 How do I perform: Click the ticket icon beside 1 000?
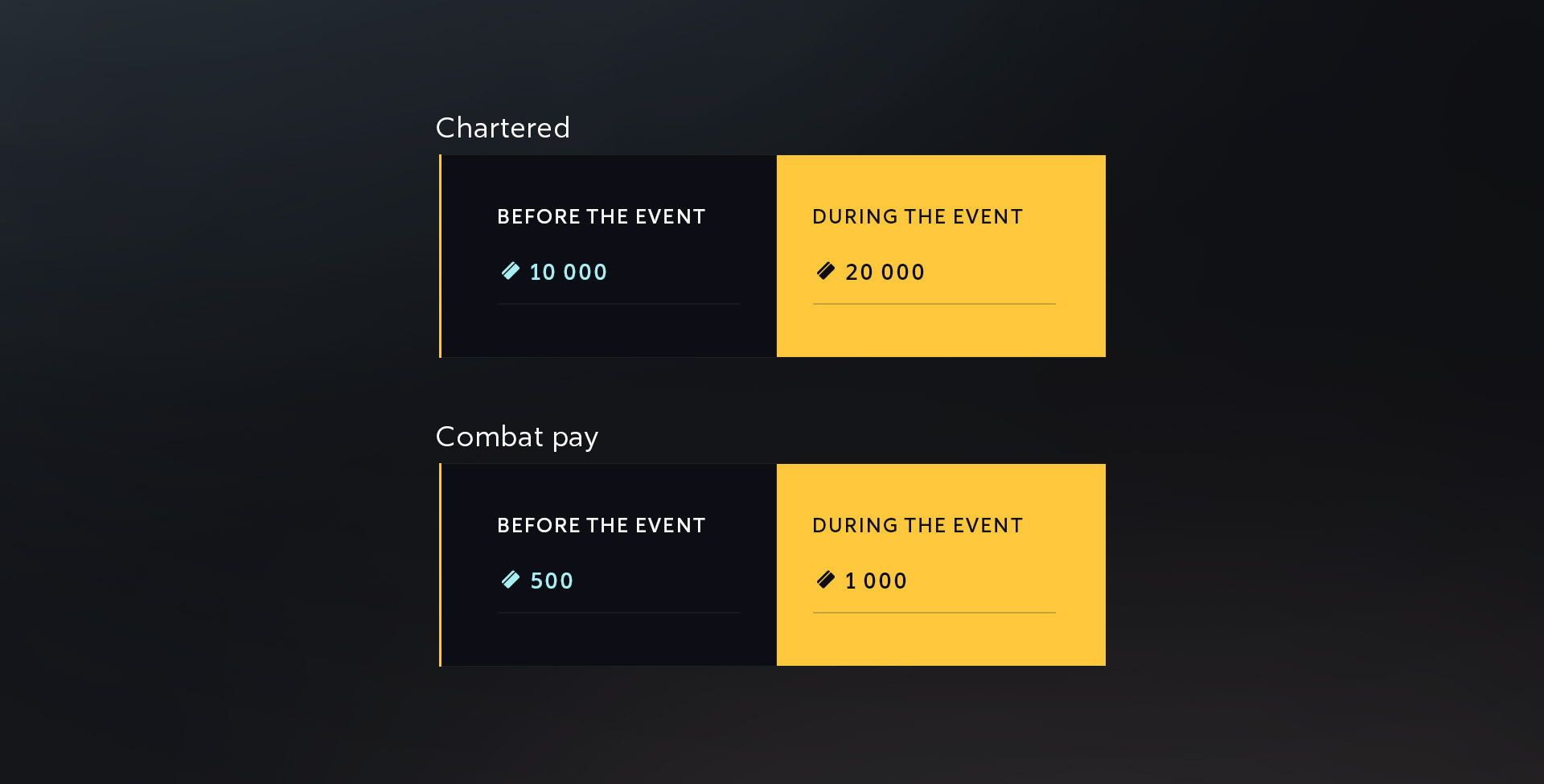click(826, 580)
